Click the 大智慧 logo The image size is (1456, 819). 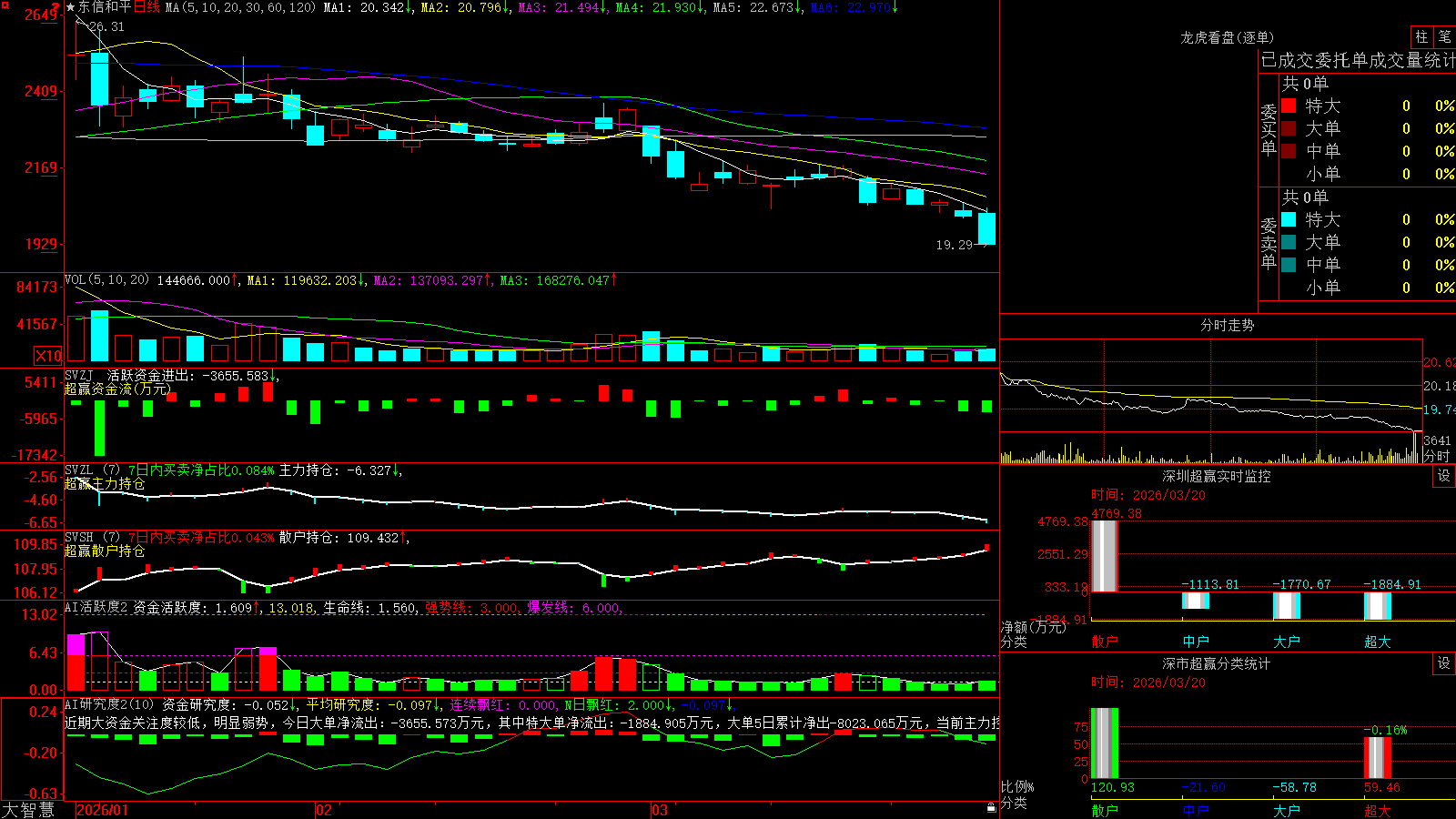[x=28, y=810]
